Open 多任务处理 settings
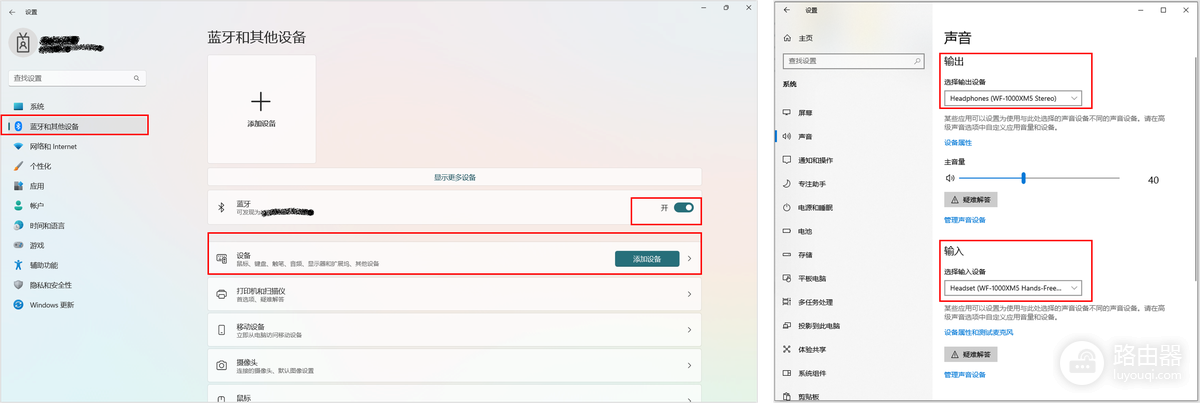This screenshot has height=403, width=1200. tap(815, 301)
